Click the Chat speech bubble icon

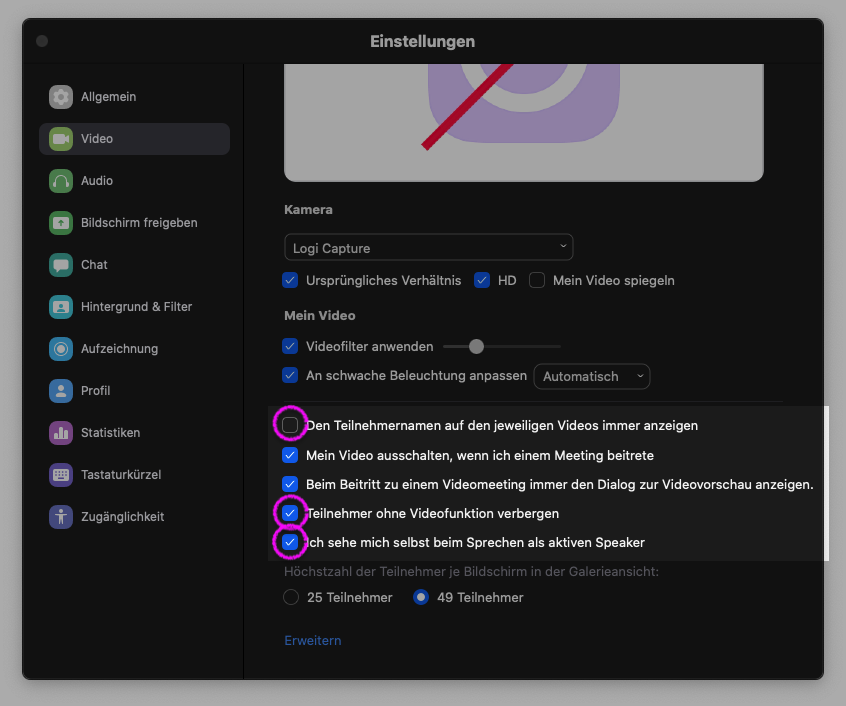pos(61,265)
